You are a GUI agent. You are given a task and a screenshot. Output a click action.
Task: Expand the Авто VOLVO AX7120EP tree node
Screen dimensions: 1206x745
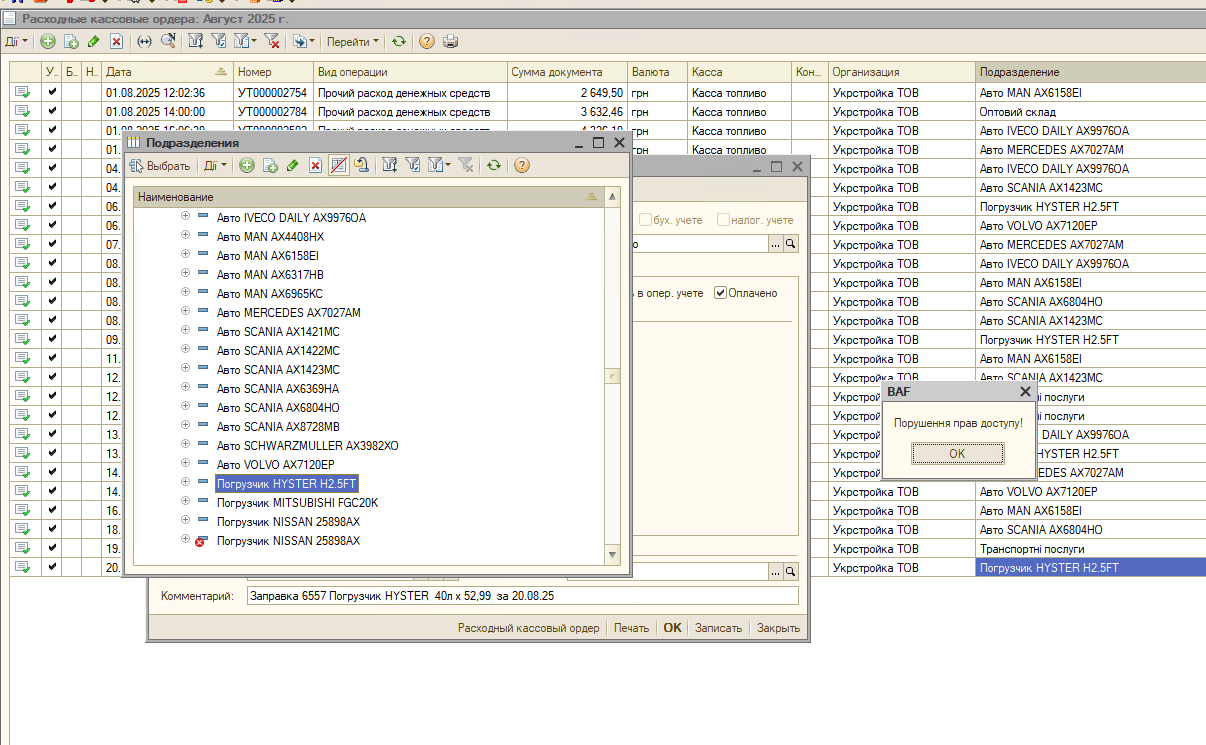pos(185,464)
